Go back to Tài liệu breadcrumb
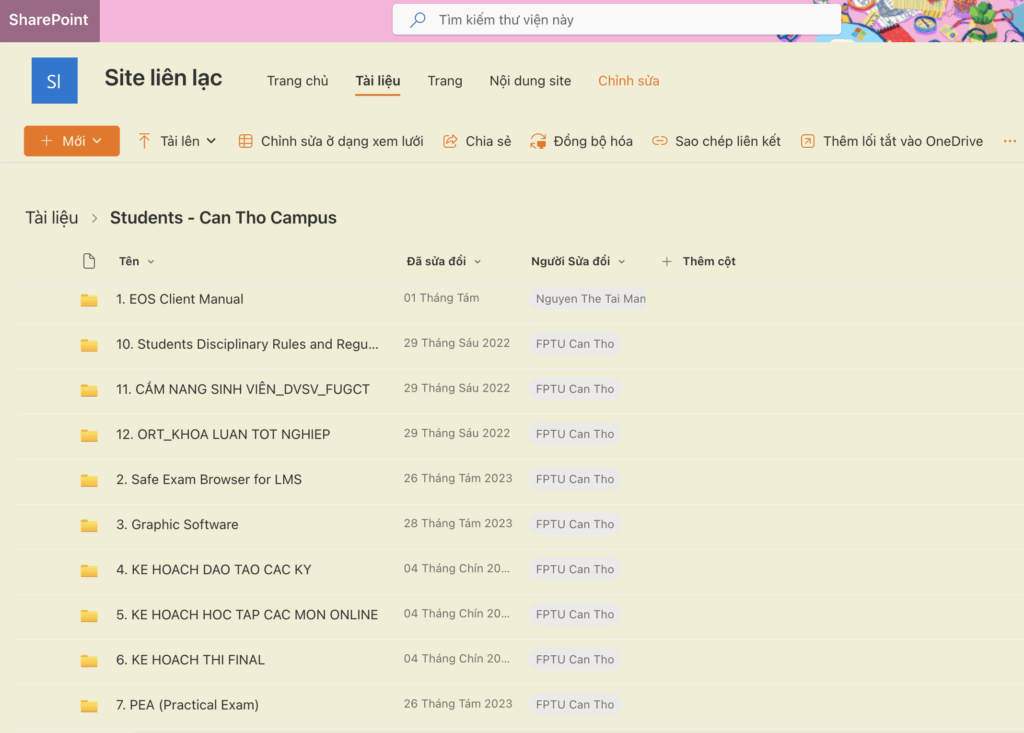The height and width of the screenshot is (733, 1024). tap(52, 218)
